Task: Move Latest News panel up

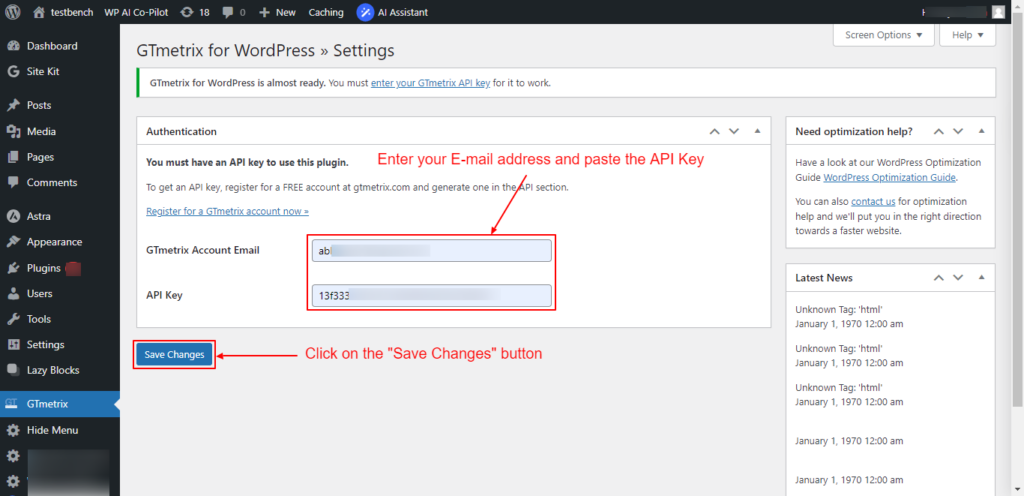Action: click(938, 277)
